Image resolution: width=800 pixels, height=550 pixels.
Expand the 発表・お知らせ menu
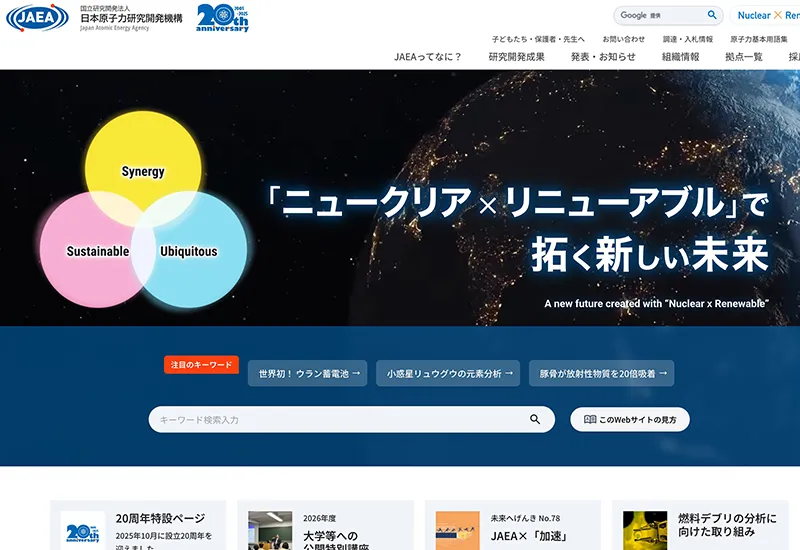click(x=603, y=57)
